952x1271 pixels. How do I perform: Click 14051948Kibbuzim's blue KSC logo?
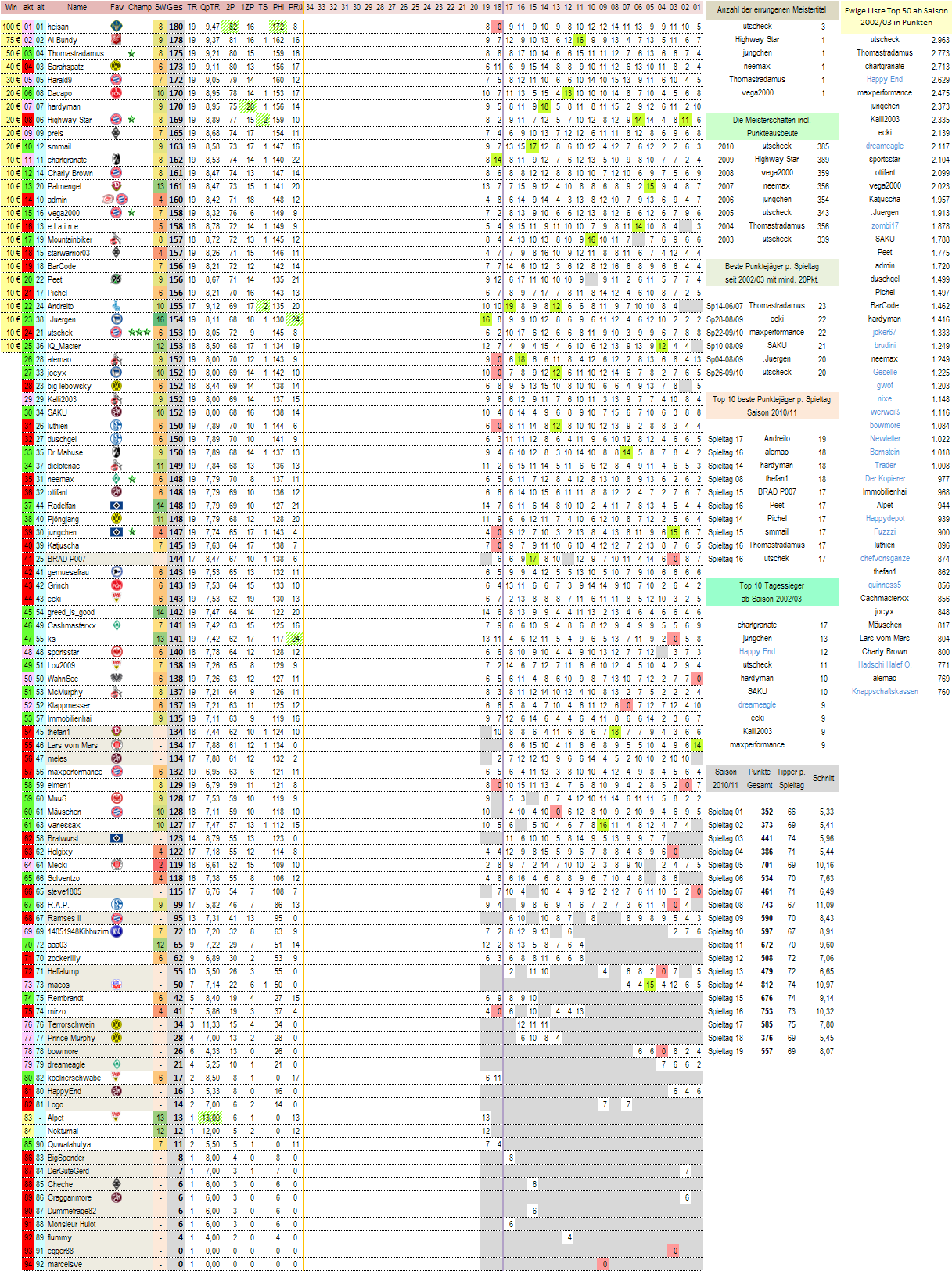116,931
